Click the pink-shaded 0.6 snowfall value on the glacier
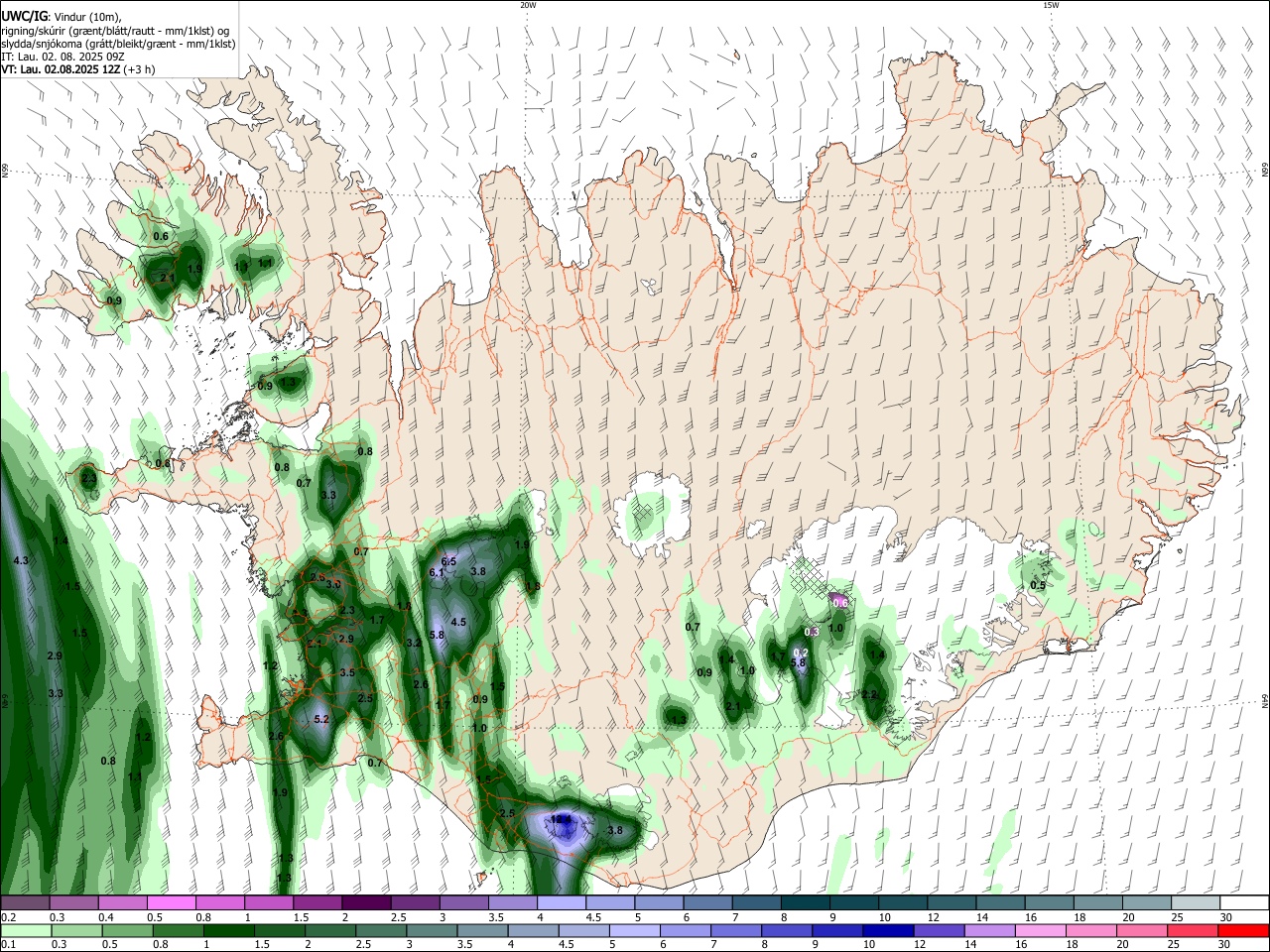This screenshot has width=1270, height=952. coord(840,602)
